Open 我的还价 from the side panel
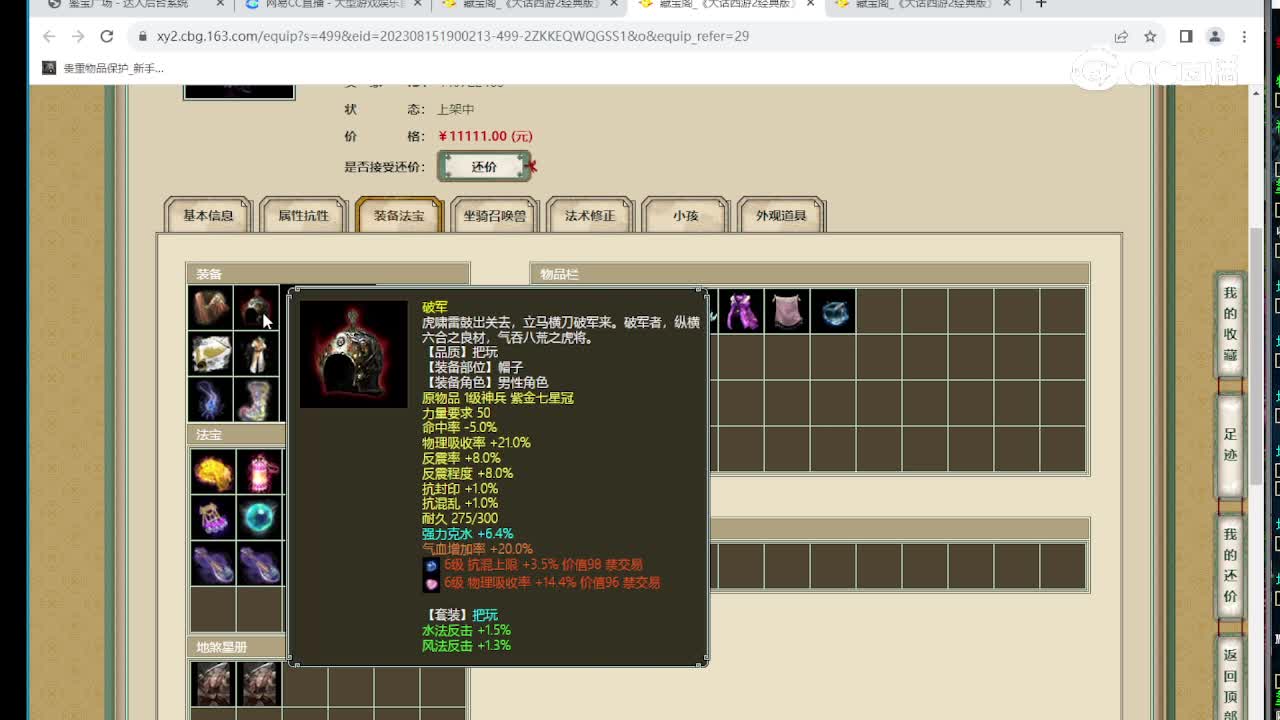The width and height of the screenshot is (1280, 720). pos(1230,565)
